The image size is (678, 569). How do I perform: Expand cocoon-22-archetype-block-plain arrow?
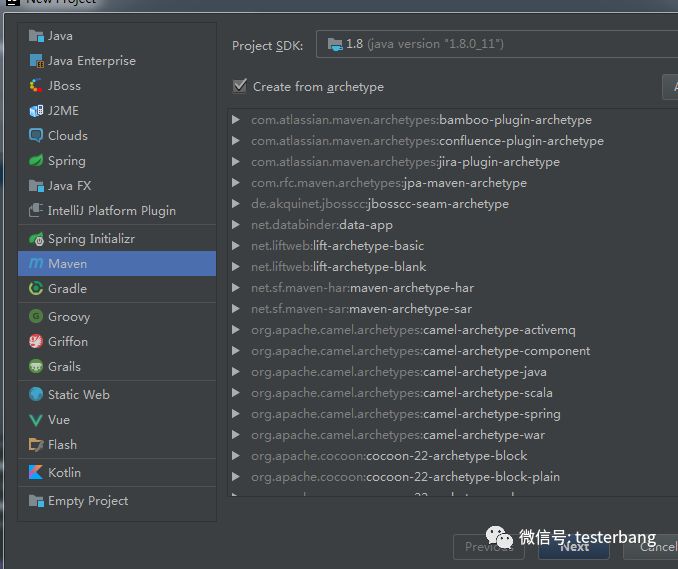(x=236, y=477)
